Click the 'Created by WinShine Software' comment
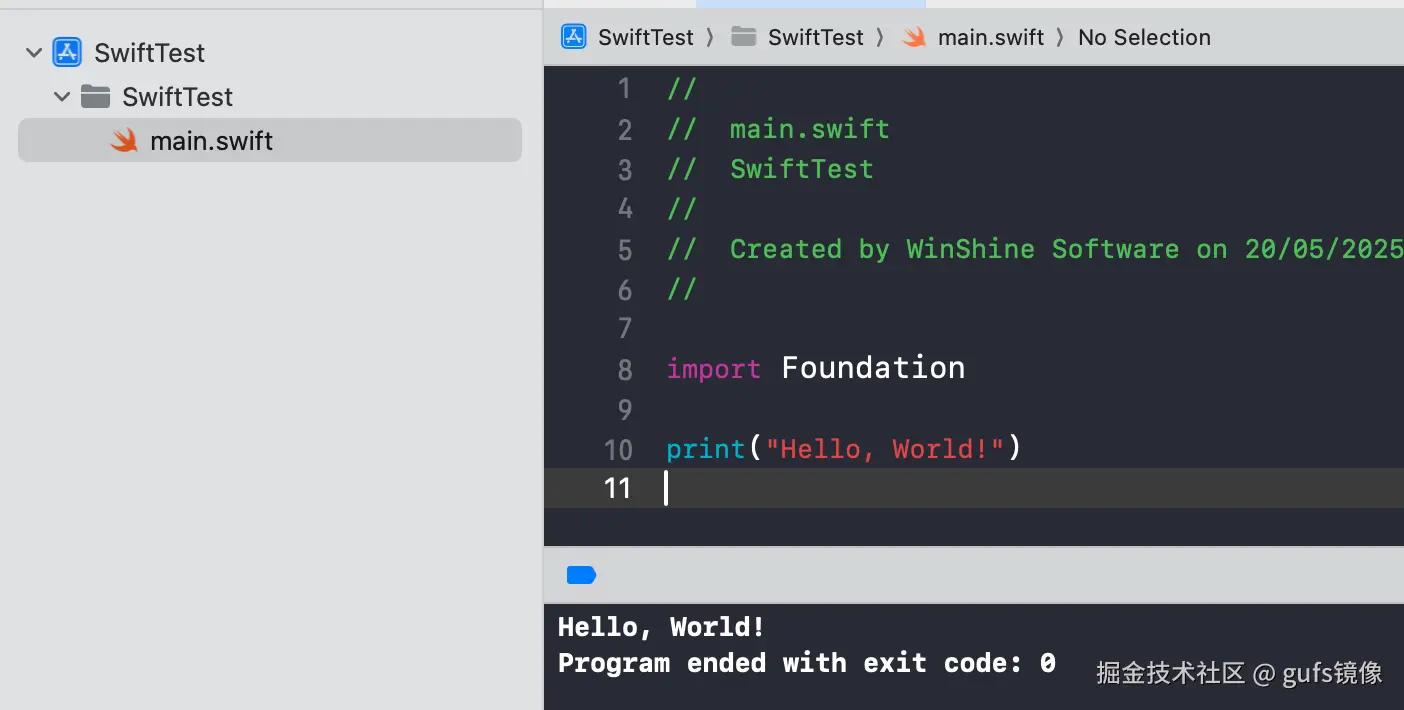Screen dimensions: 1404x710 click(x=1035, y=249)
